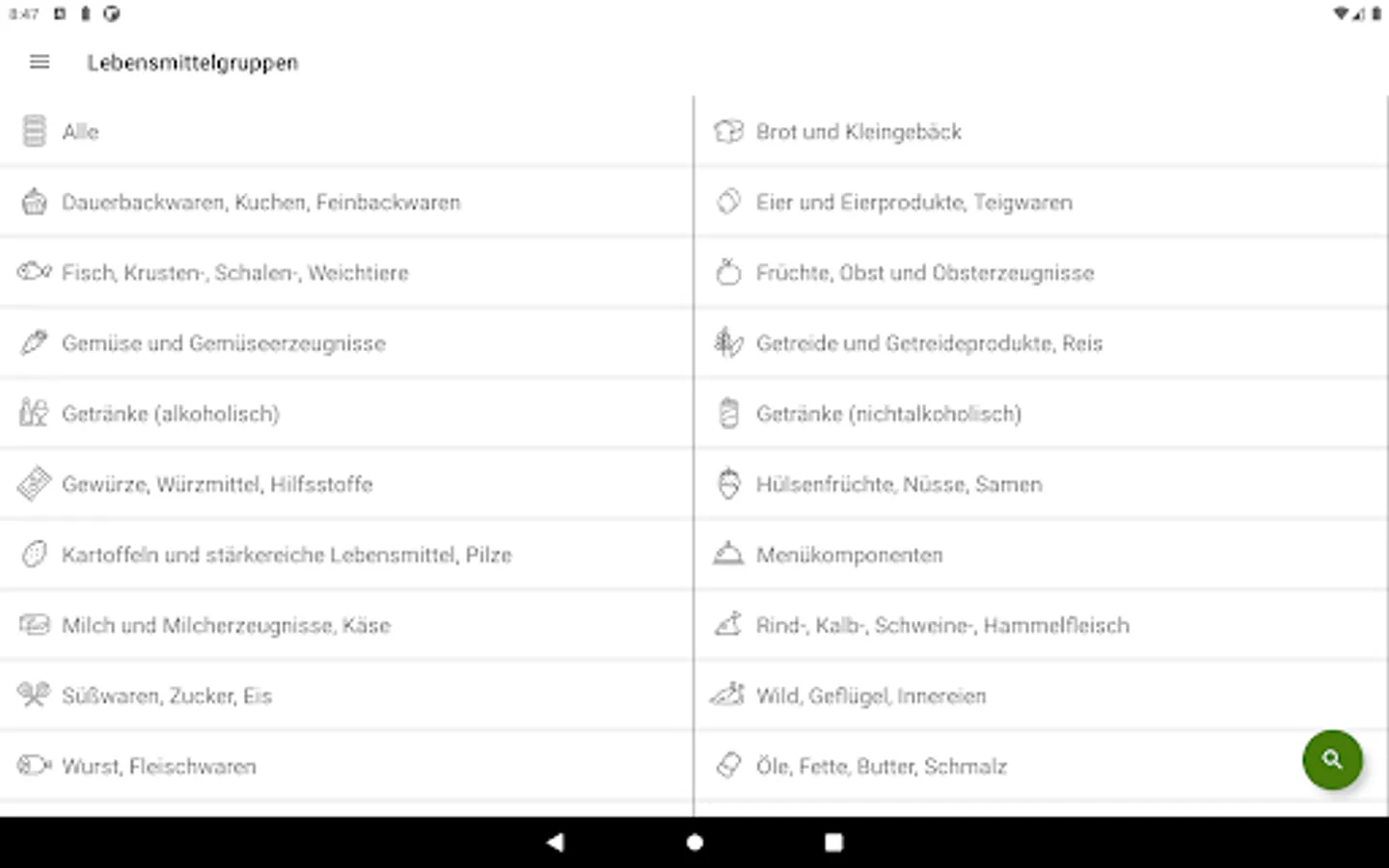Open the hamburger navigation menu
Viewport: 1389px width, 868px height.
coord(40,63)
